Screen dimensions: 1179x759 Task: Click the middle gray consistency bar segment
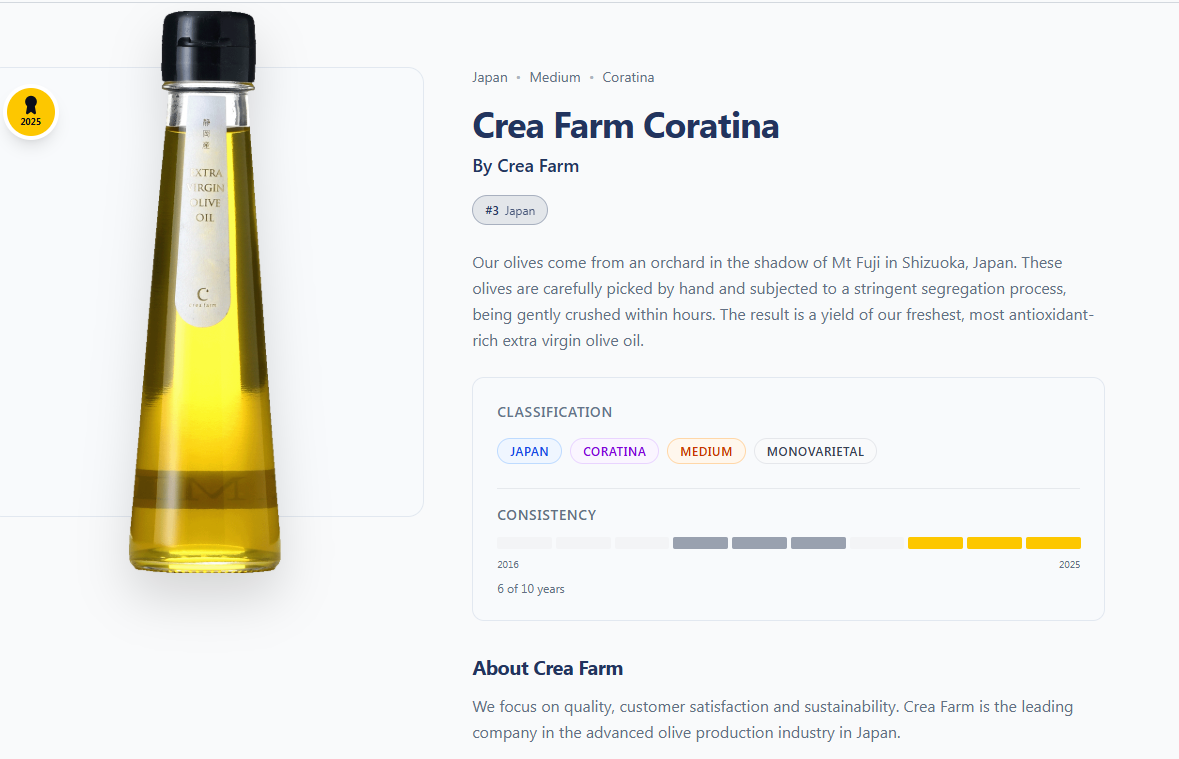coord(759,543)
